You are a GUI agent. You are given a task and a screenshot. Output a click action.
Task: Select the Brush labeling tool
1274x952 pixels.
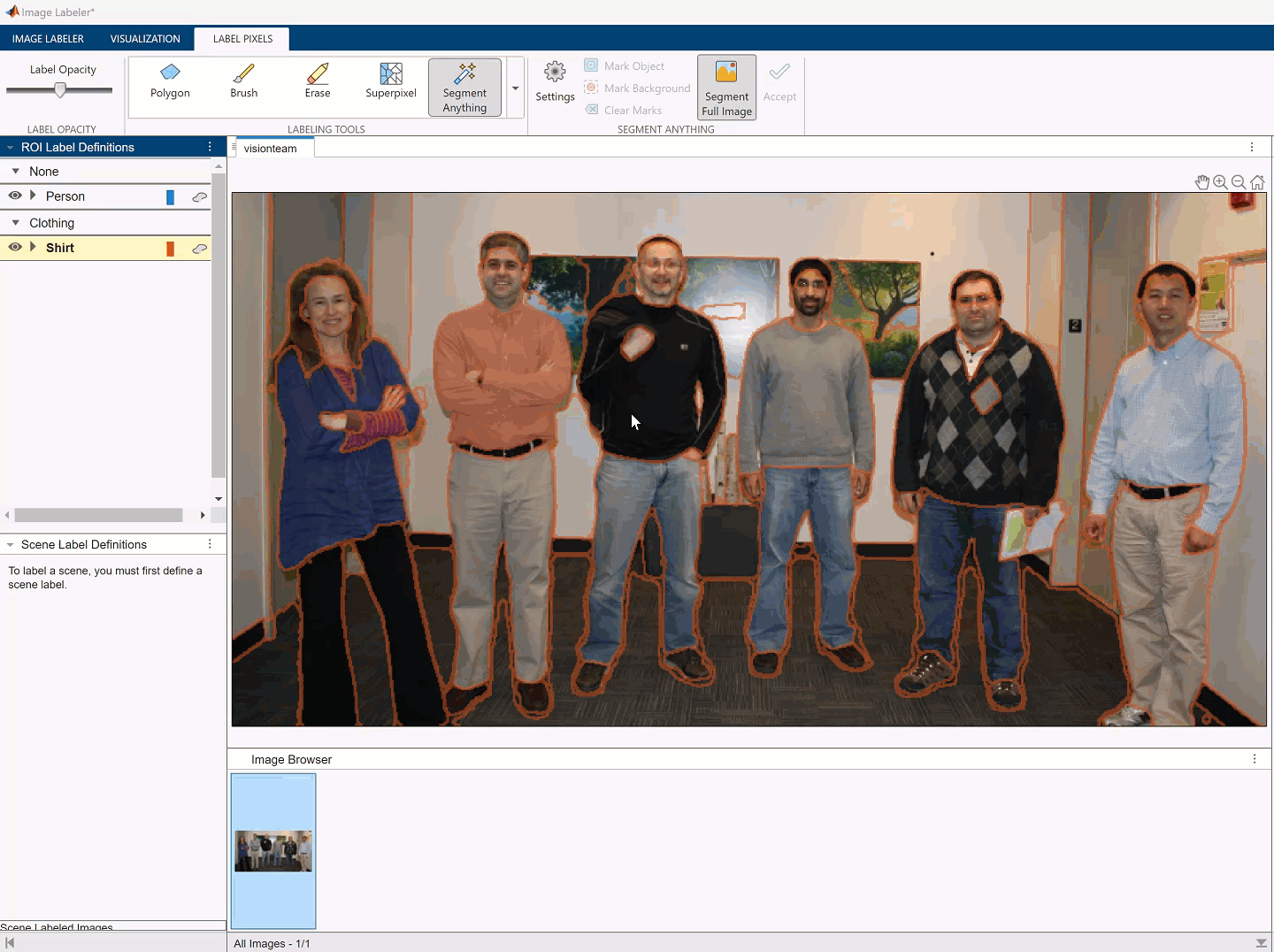pyautogui.click(x=243, y=81)
